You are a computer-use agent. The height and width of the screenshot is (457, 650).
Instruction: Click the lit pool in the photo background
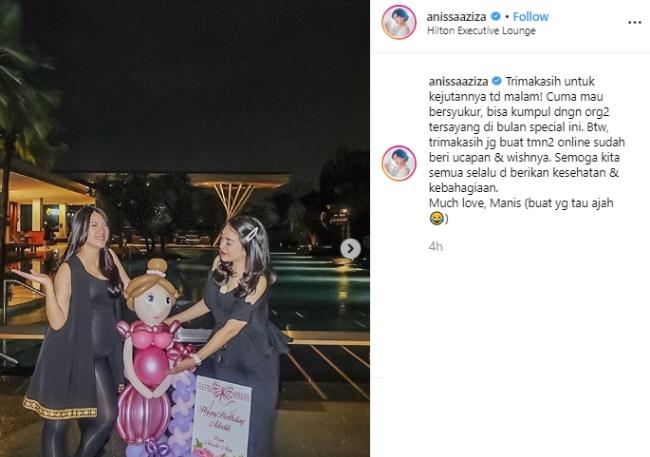(x=315, y=286)
